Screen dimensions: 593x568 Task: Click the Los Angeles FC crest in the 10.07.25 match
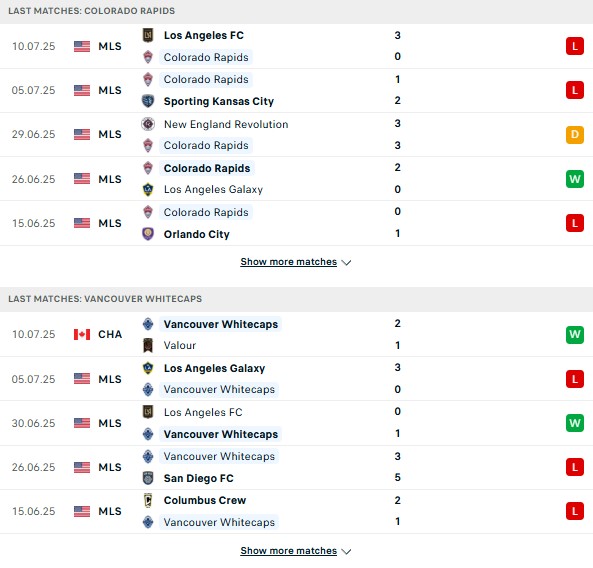(148, 35)
